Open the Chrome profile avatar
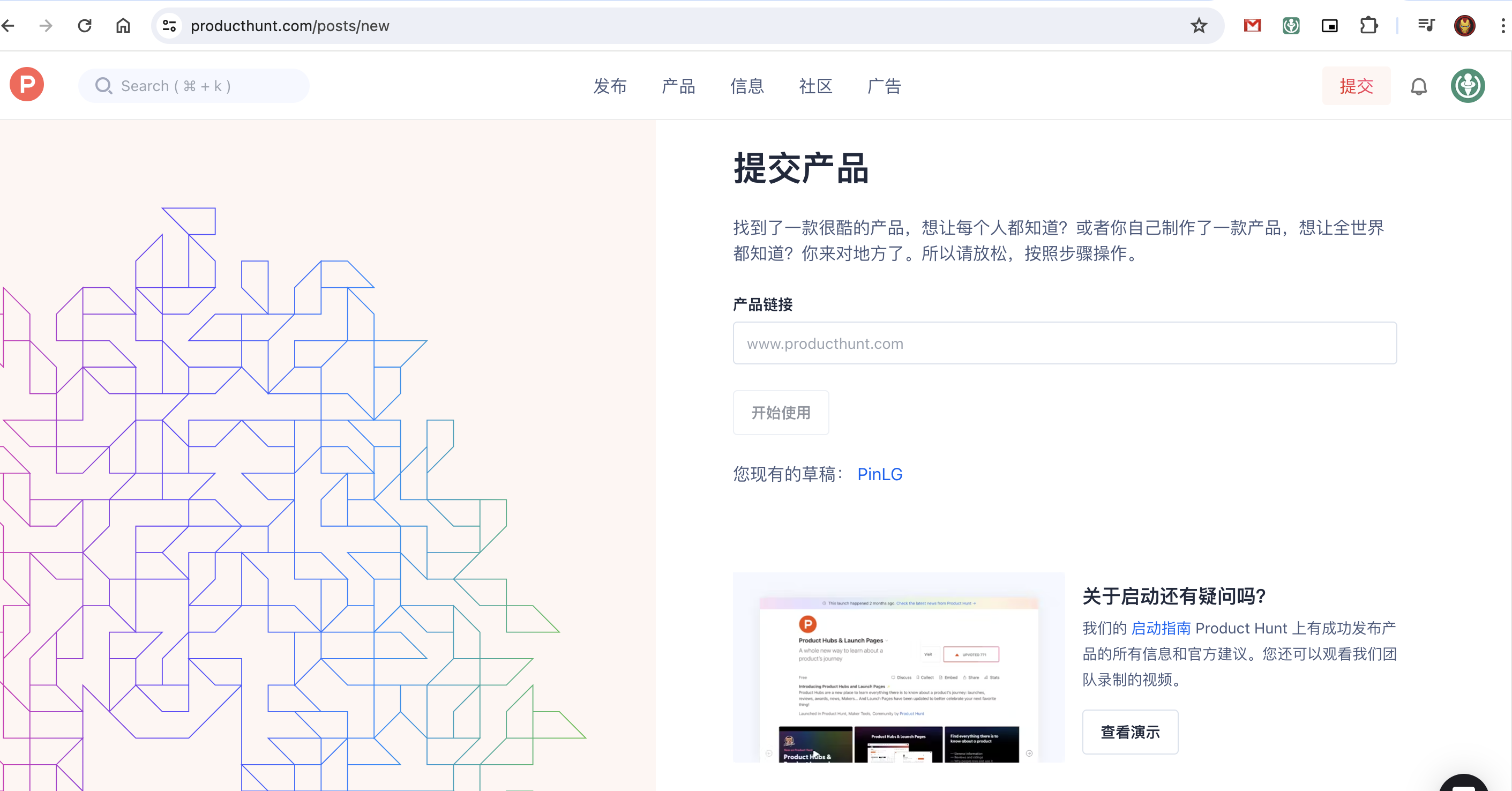Screen dimensions: 1512x791 coord(1464,26)
